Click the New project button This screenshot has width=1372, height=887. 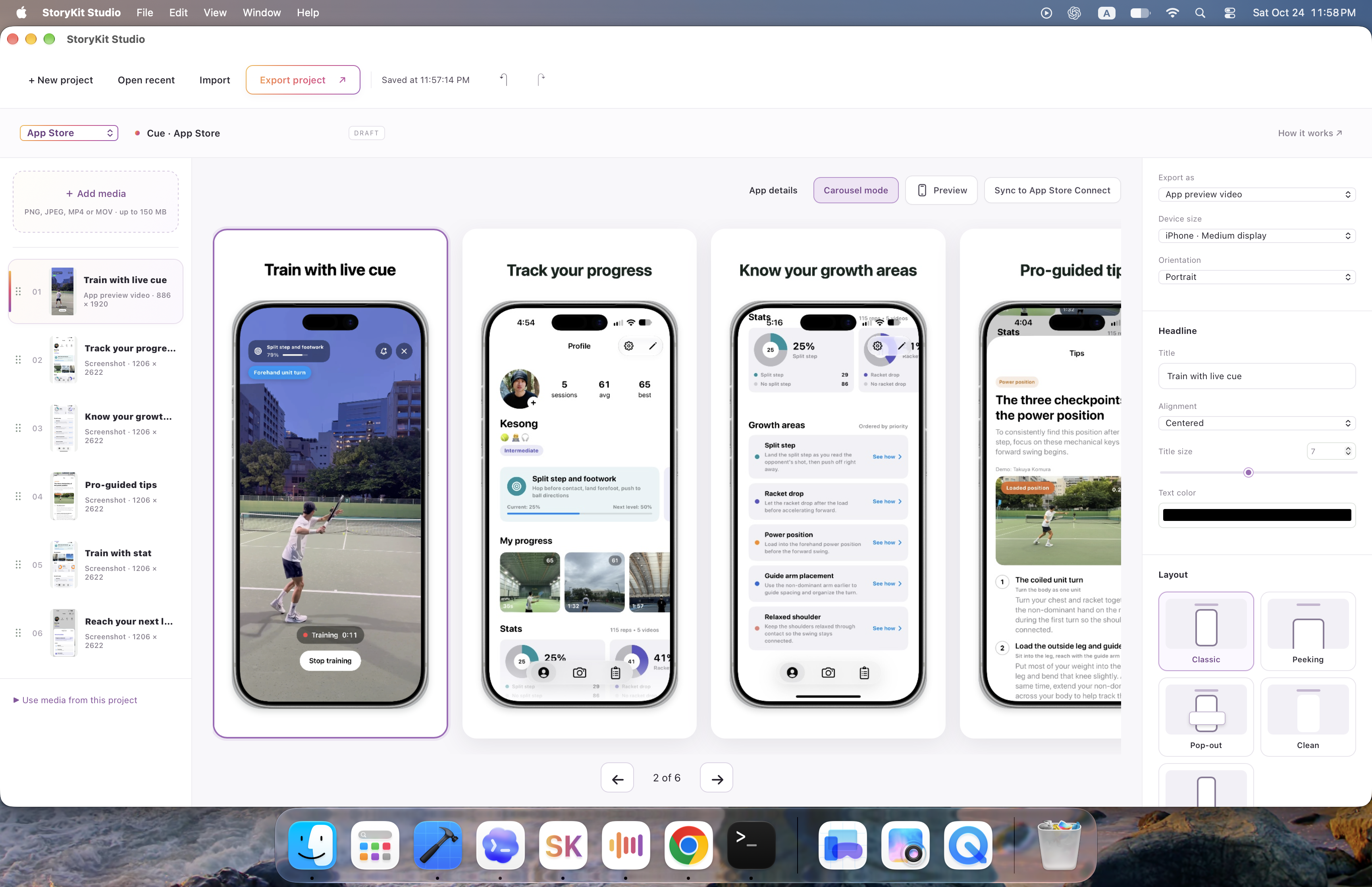tap(60, 80)
